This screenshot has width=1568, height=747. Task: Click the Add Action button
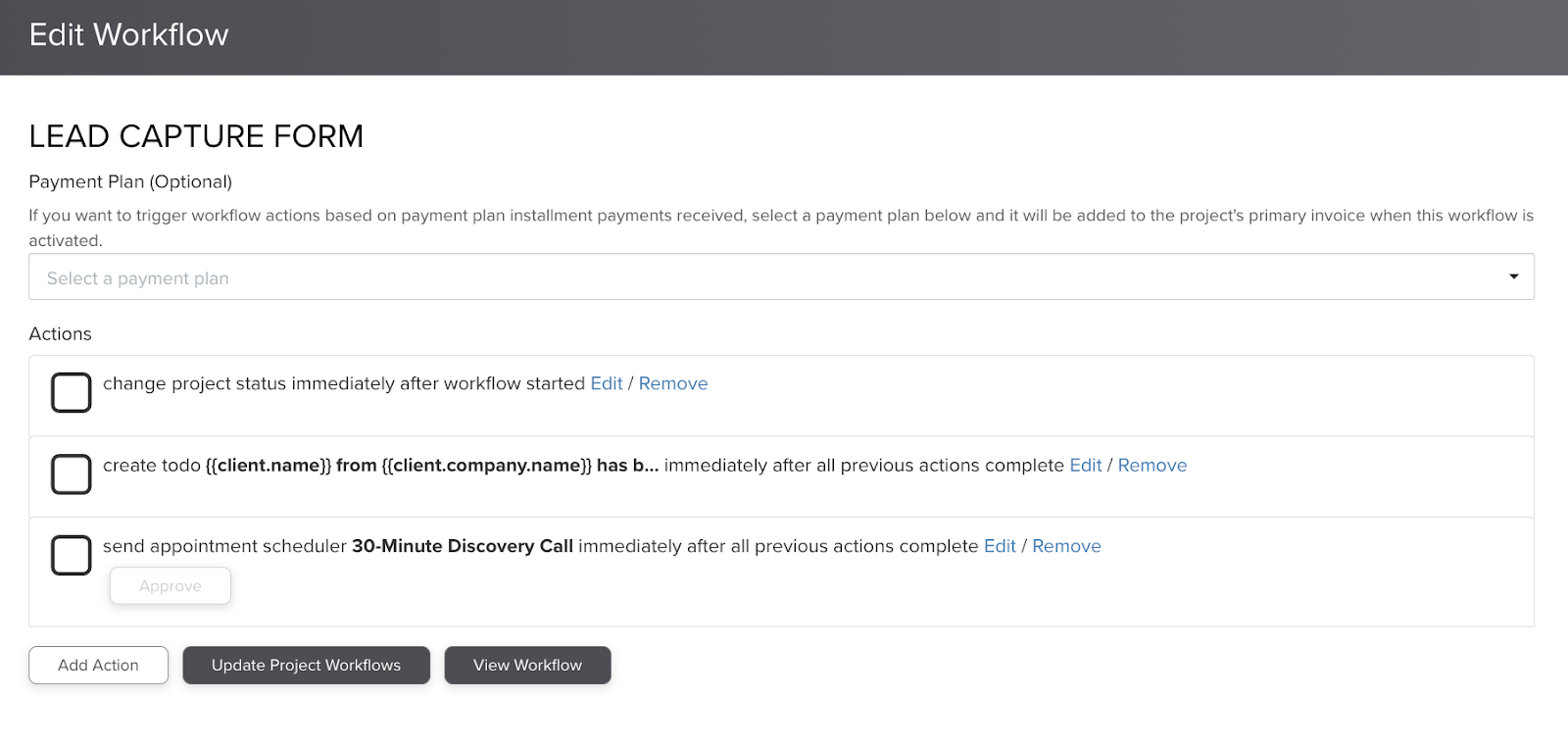pyautogui.click(x=98, y=665)
